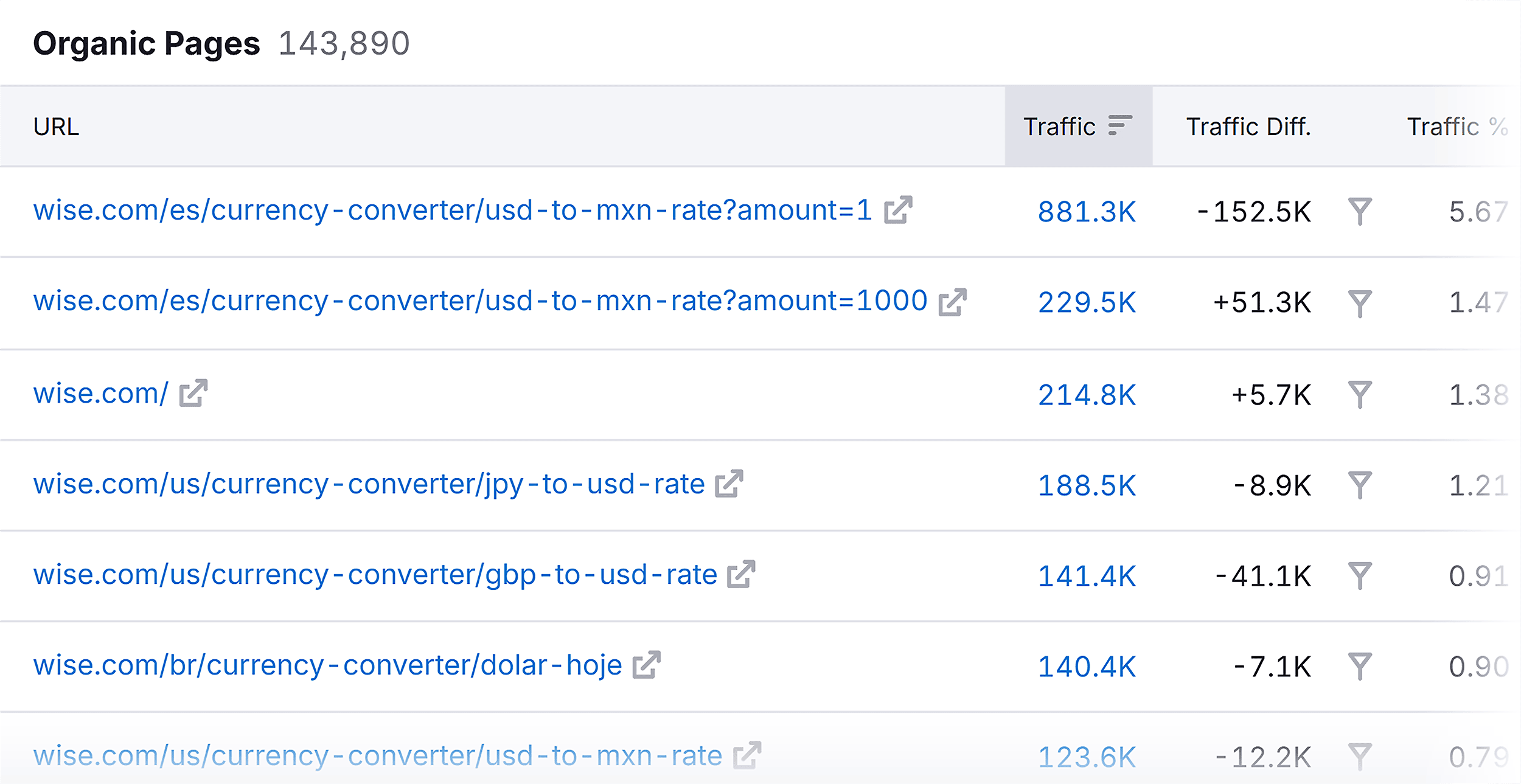Image resolution: width=1521 pixels, height=784 pixels.
Task: Click the URL column header
Action: tap(56, 127)
